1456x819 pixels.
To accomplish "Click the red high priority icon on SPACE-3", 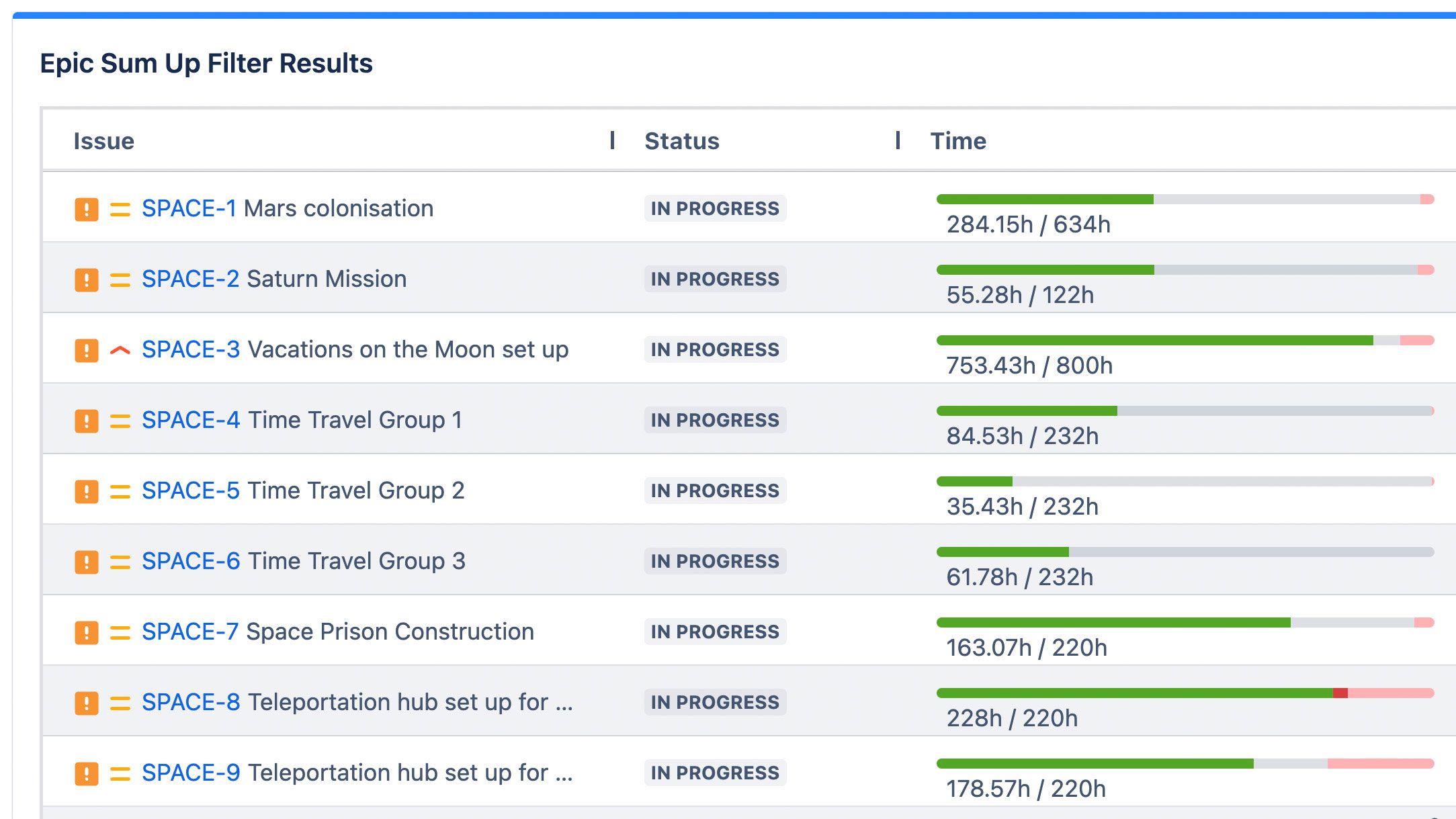I will click(120, 350).
